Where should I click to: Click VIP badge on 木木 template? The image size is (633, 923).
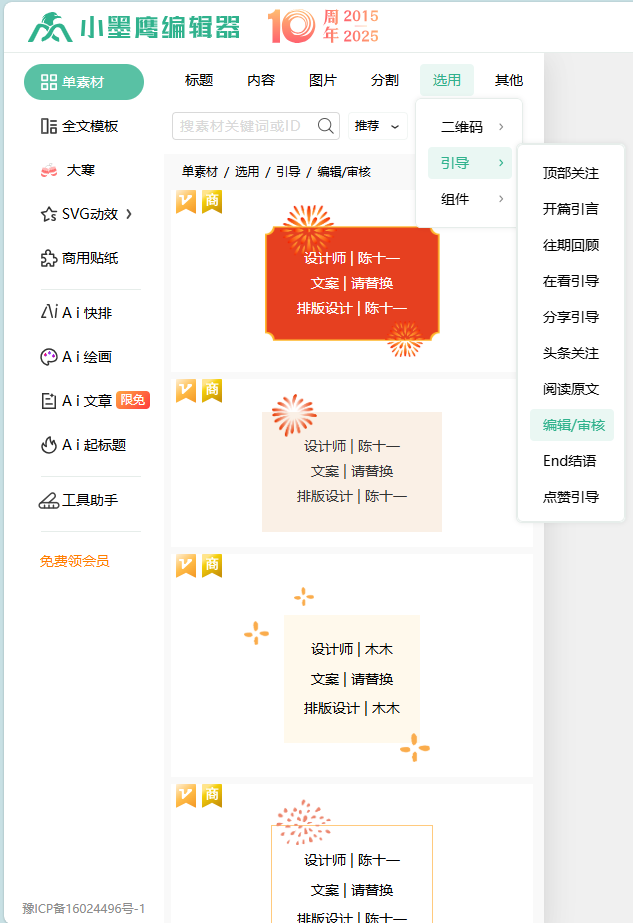[x=186, y=566]
